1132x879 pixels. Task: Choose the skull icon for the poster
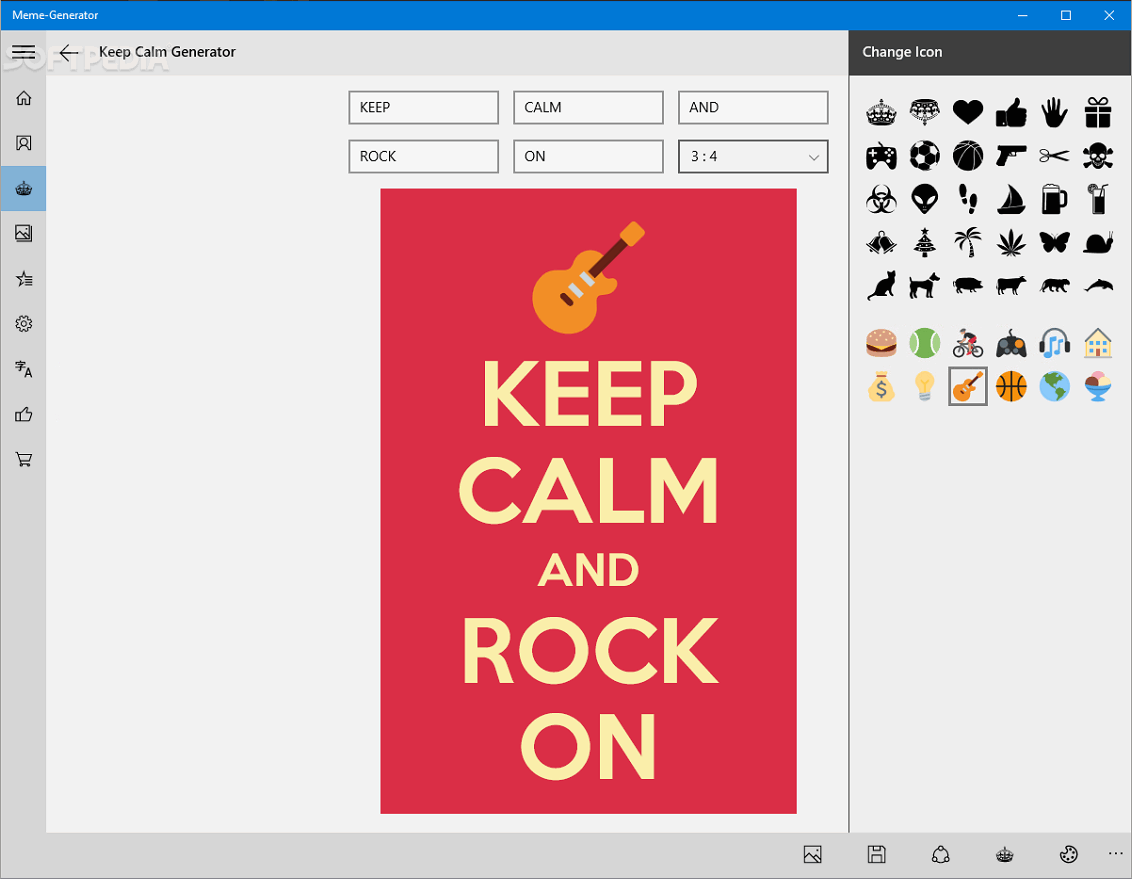pos(1097,155)
